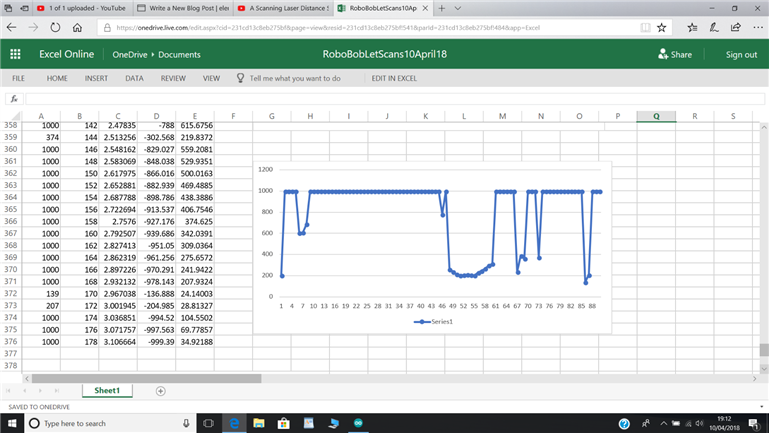The image size is (769, 433).
Task: Click the EDIT IN EXCEL button
Action: click(x=394, y=78)
